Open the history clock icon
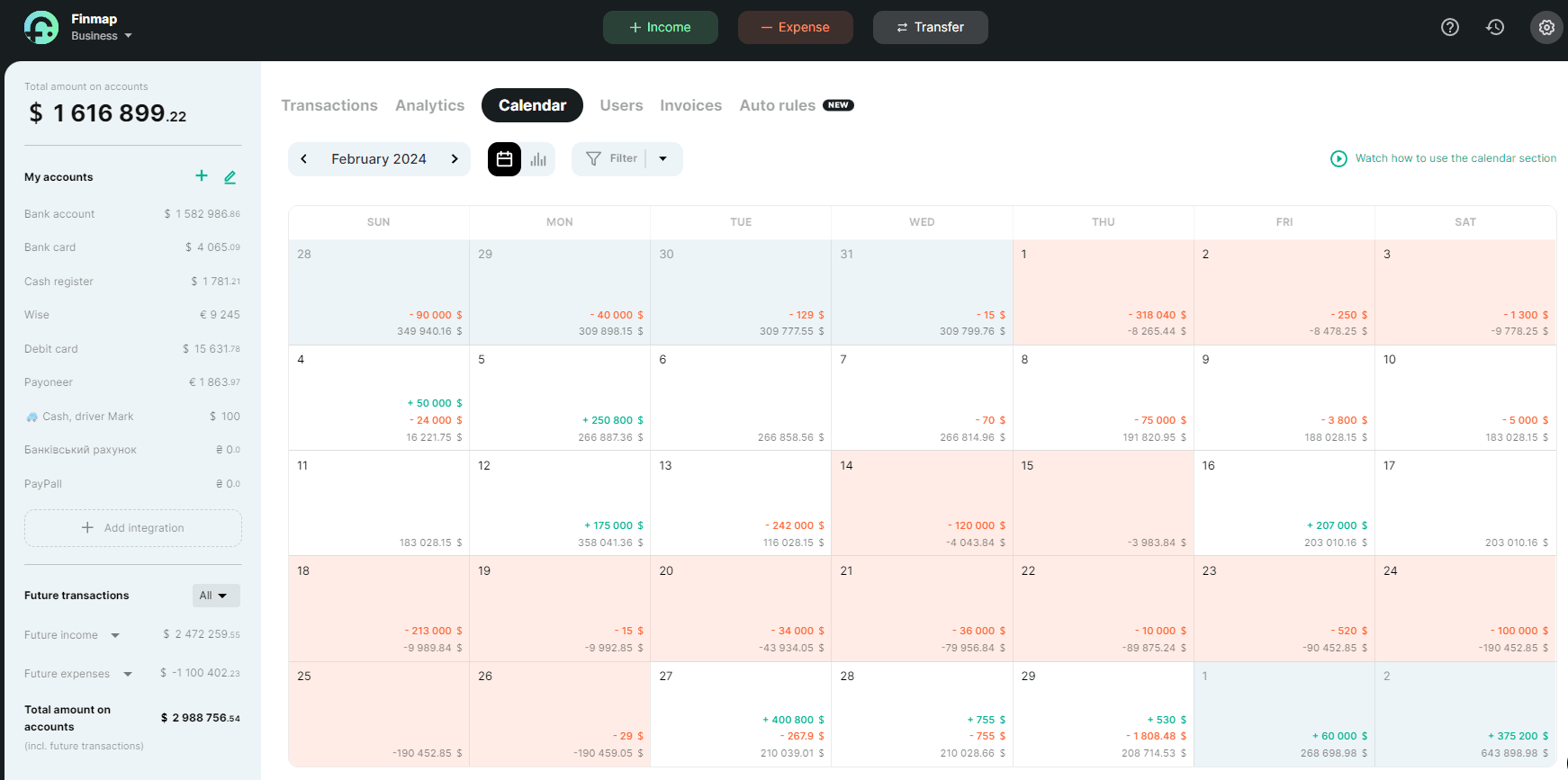Image resolution: width=1568 pixels, height=780 pixels. [1495, 27]
